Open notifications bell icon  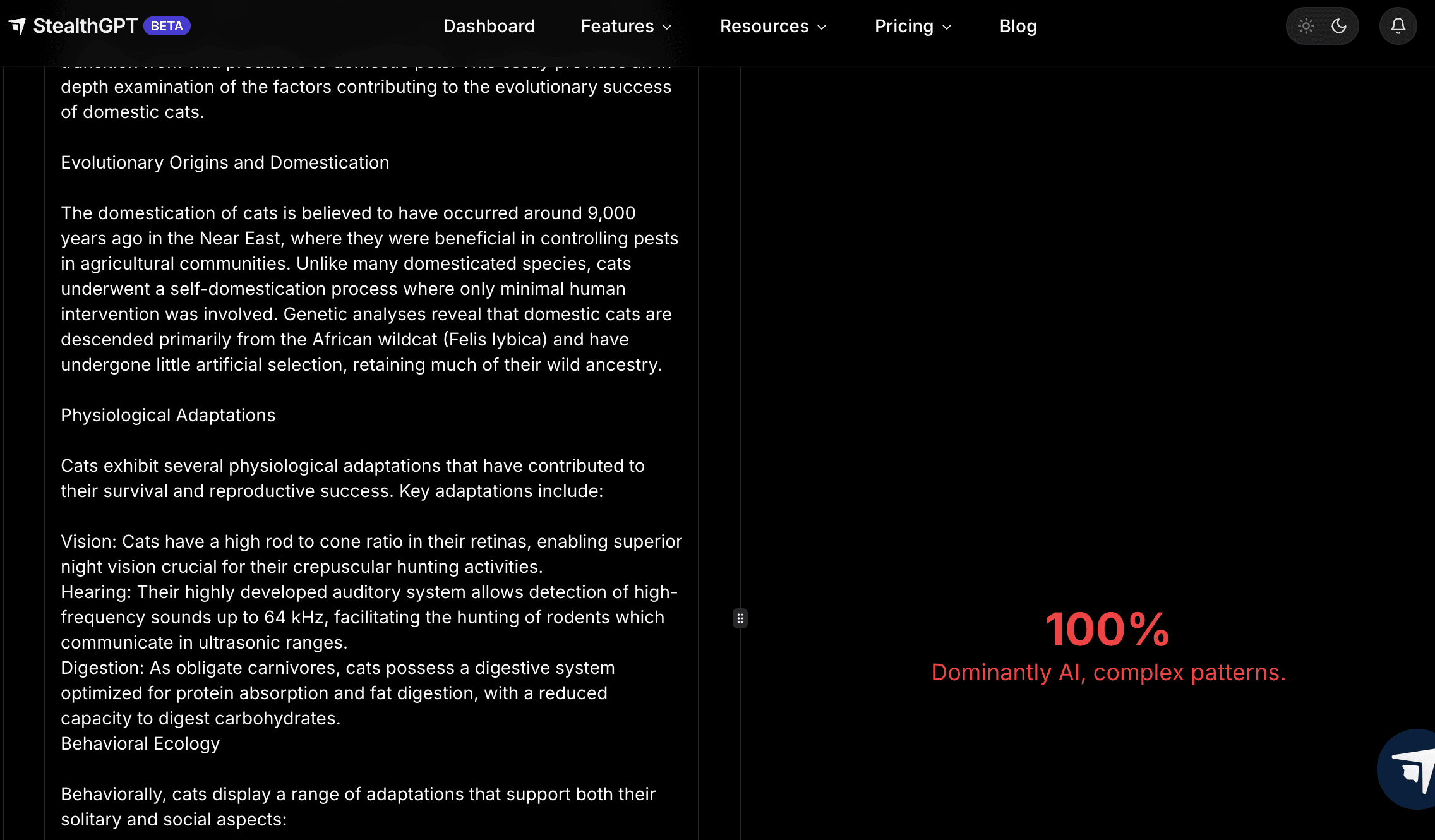point(1398,26)
